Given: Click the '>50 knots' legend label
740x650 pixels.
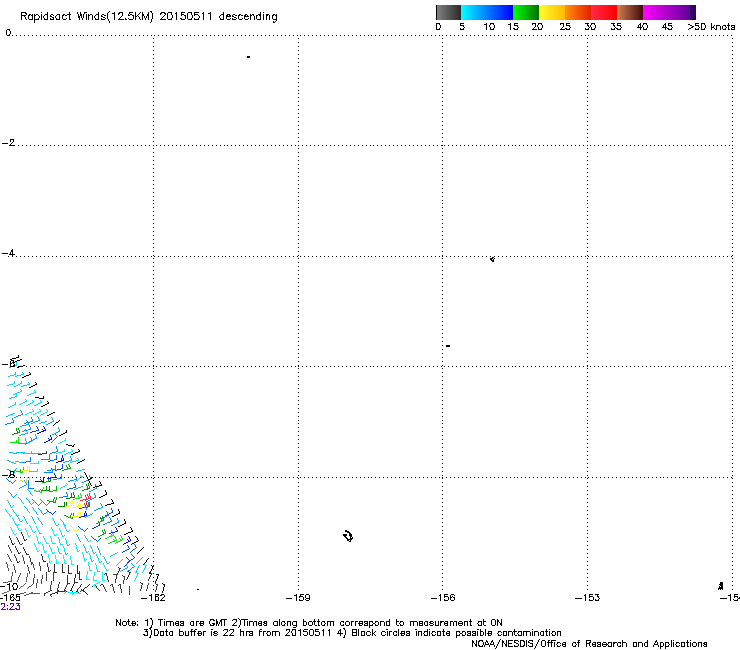Looking at the screenshot, I should click(711, 27).
